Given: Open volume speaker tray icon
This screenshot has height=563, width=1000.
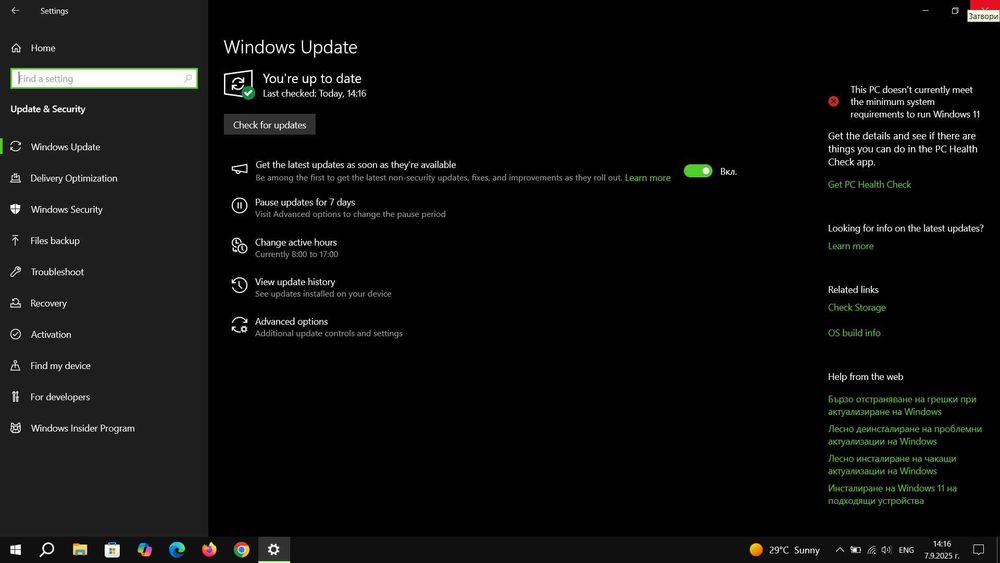Looking at the screenshot, I should 886,550.
